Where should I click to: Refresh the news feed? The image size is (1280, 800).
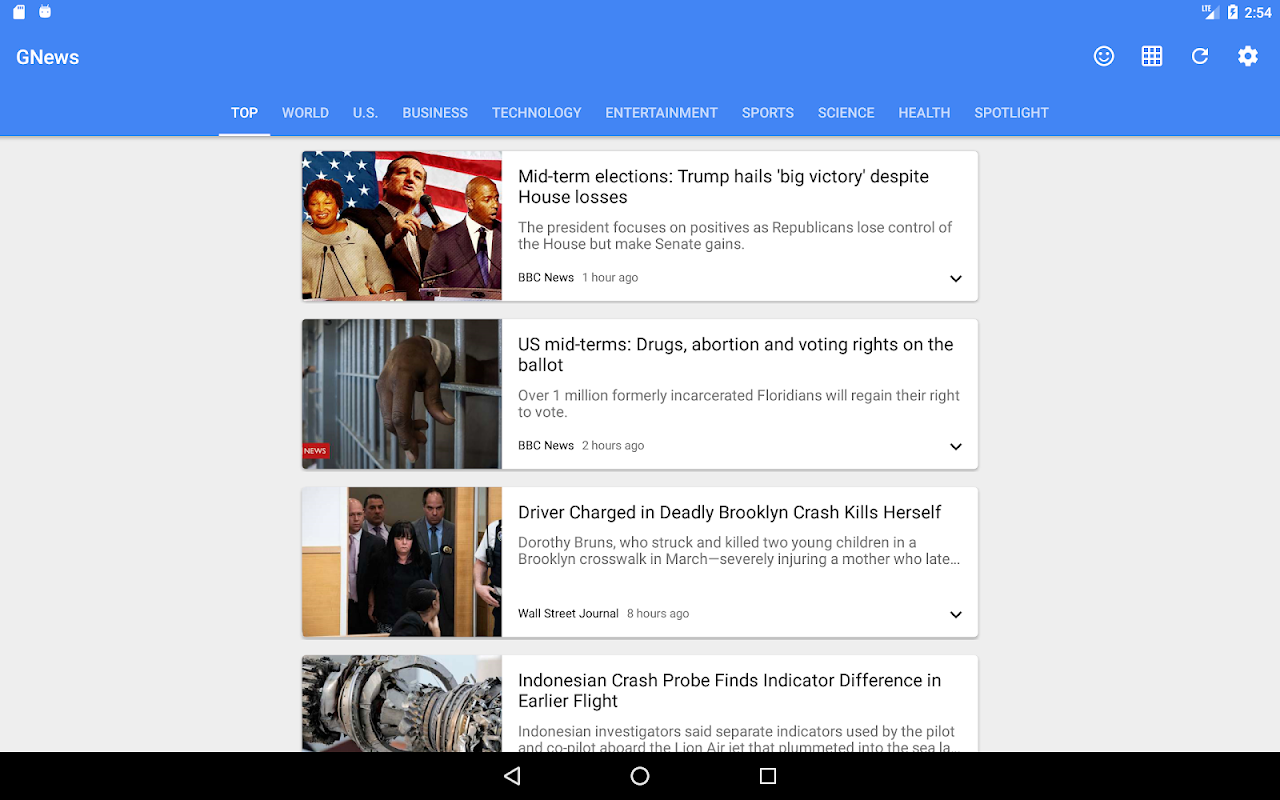pos(1200,57)
